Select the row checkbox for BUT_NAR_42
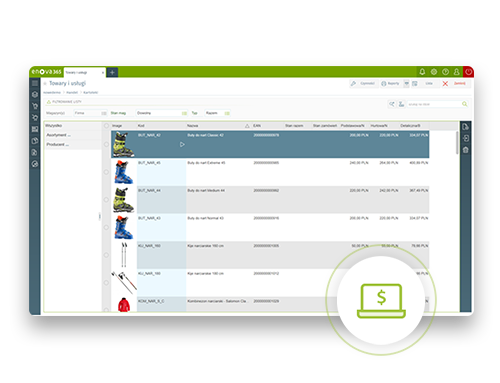 [x=106, y=144]
